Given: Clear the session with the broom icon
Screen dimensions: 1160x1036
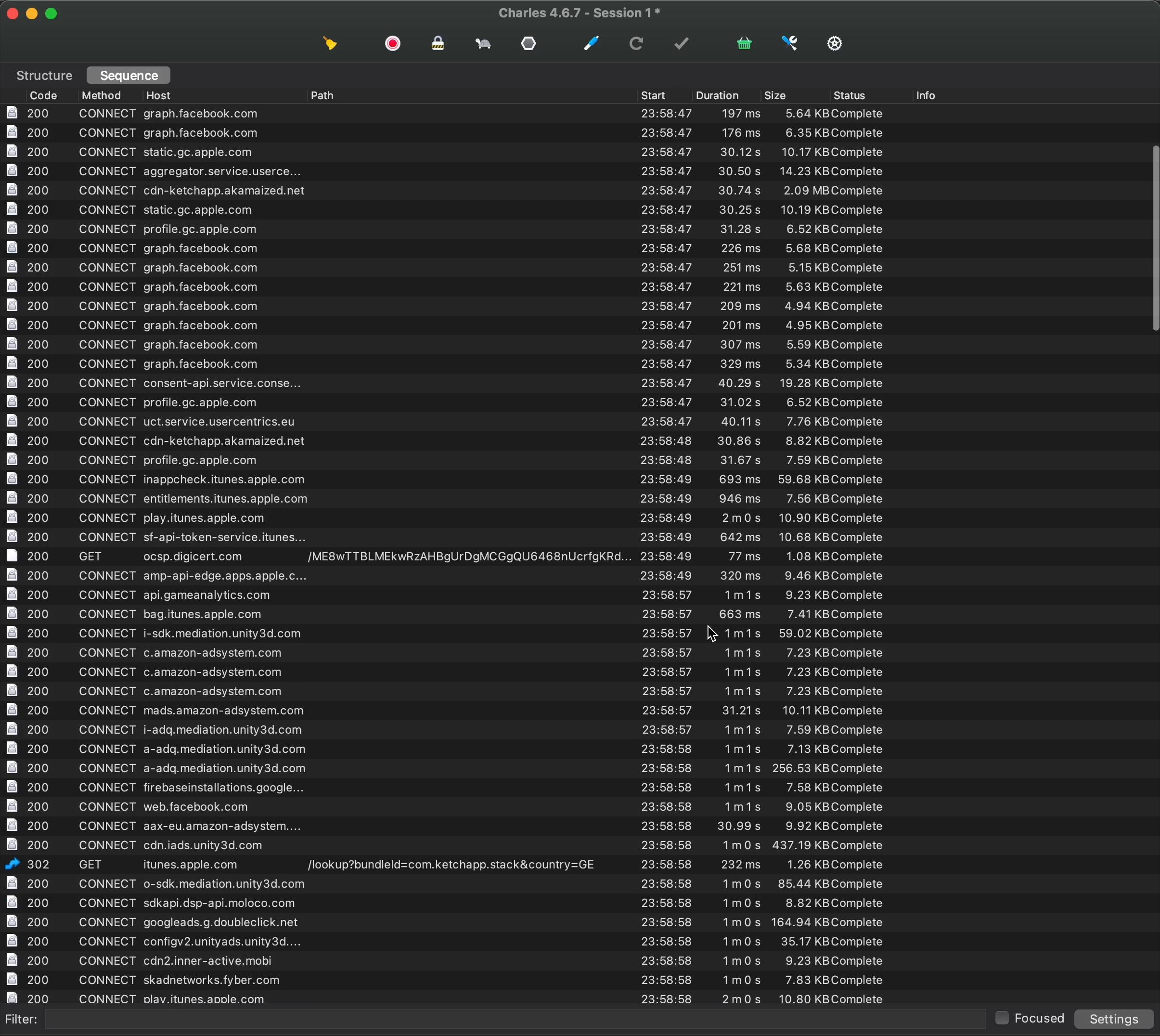Looking at the screenshot, I should 330,44.
